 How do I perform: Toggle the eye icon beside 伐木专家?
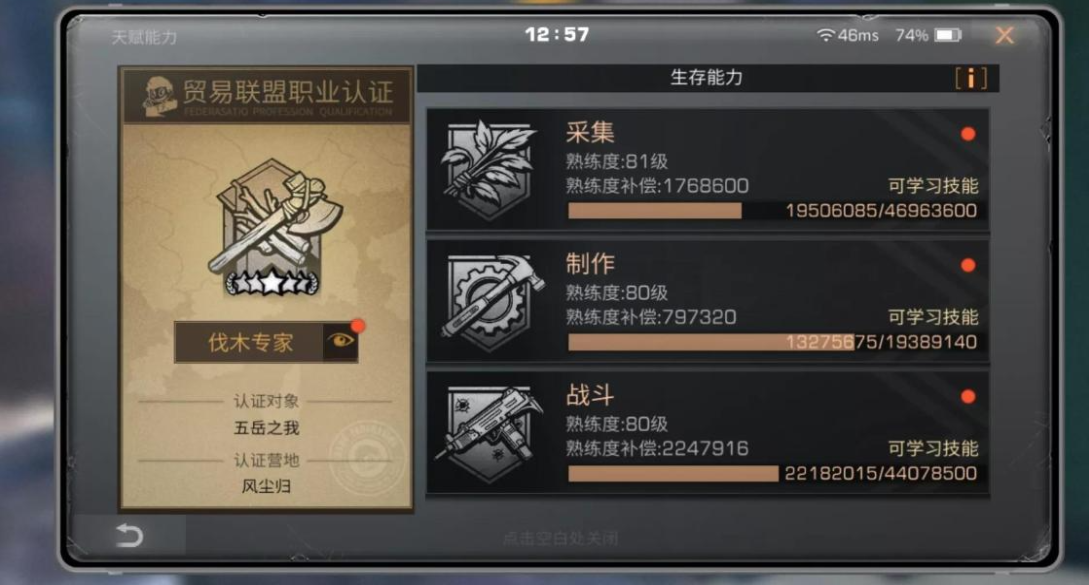point(341,340)
